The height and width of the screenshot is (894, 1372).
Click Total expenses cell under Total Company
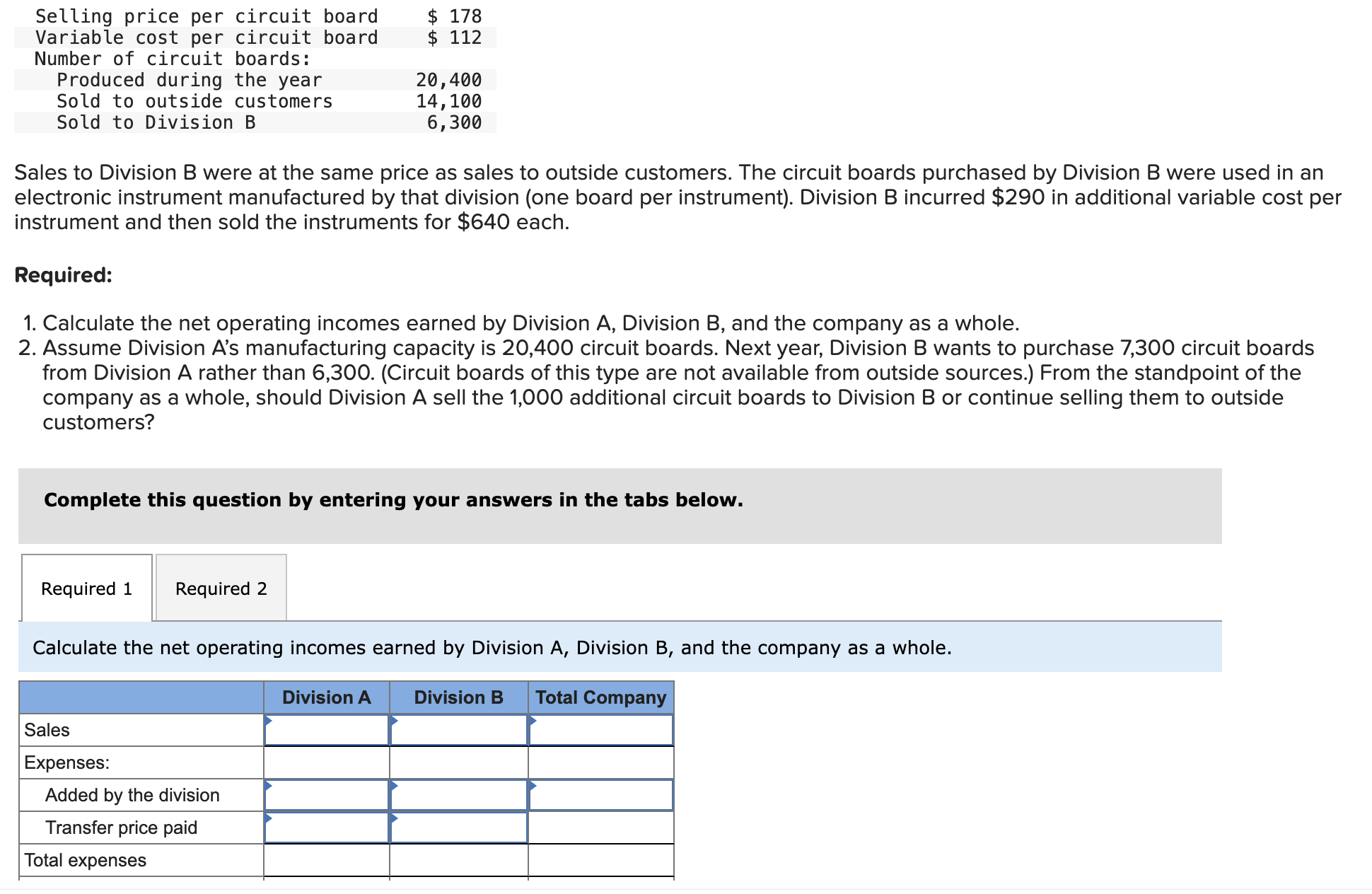click(x=600, y=860)
